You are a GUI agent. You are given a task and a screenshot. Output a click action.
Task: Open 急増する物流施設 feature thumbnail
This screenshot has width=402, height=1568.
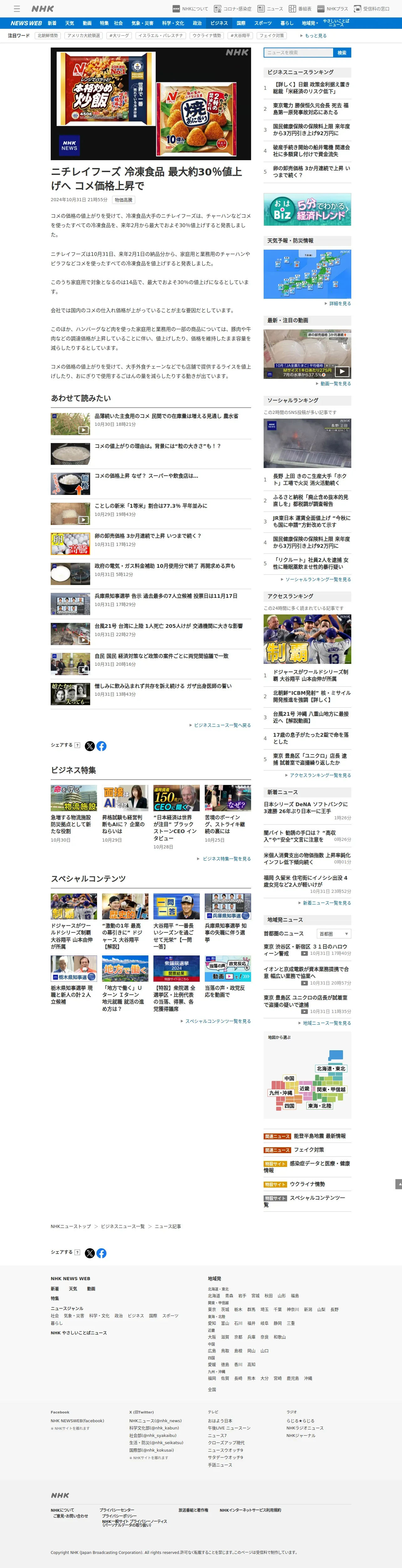coord(74,798)
